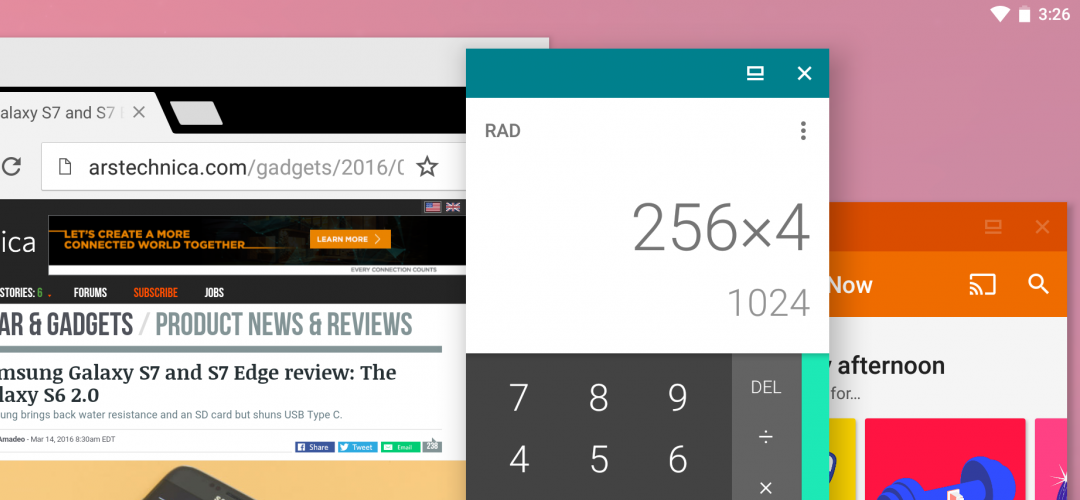Close the Galaxy S7 Chrome tab
The width and height of the screenshot is (1080, 500).
click(138, 112)
